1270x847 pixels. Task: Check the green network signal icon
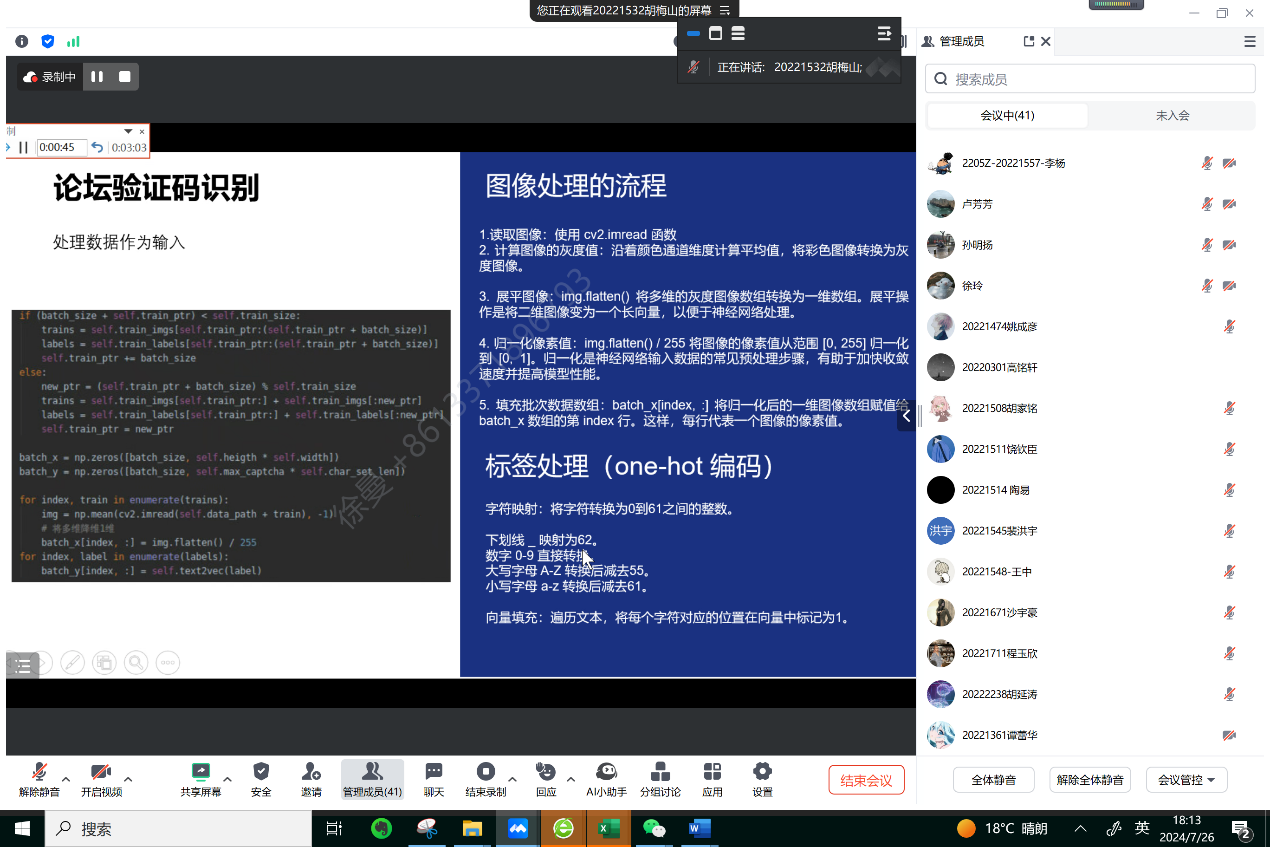coord(73,41)
